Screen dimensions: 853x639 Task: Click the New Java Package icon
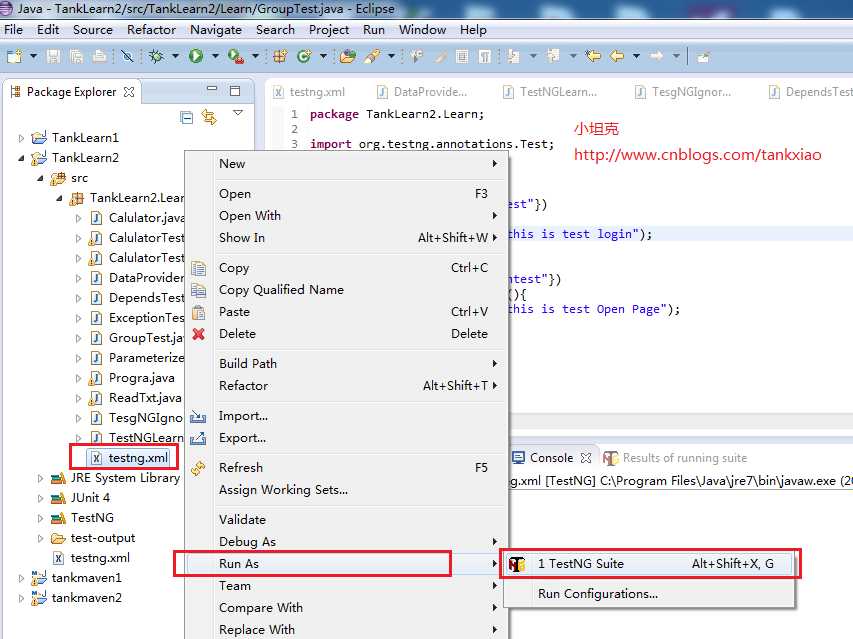pos(280,56)
